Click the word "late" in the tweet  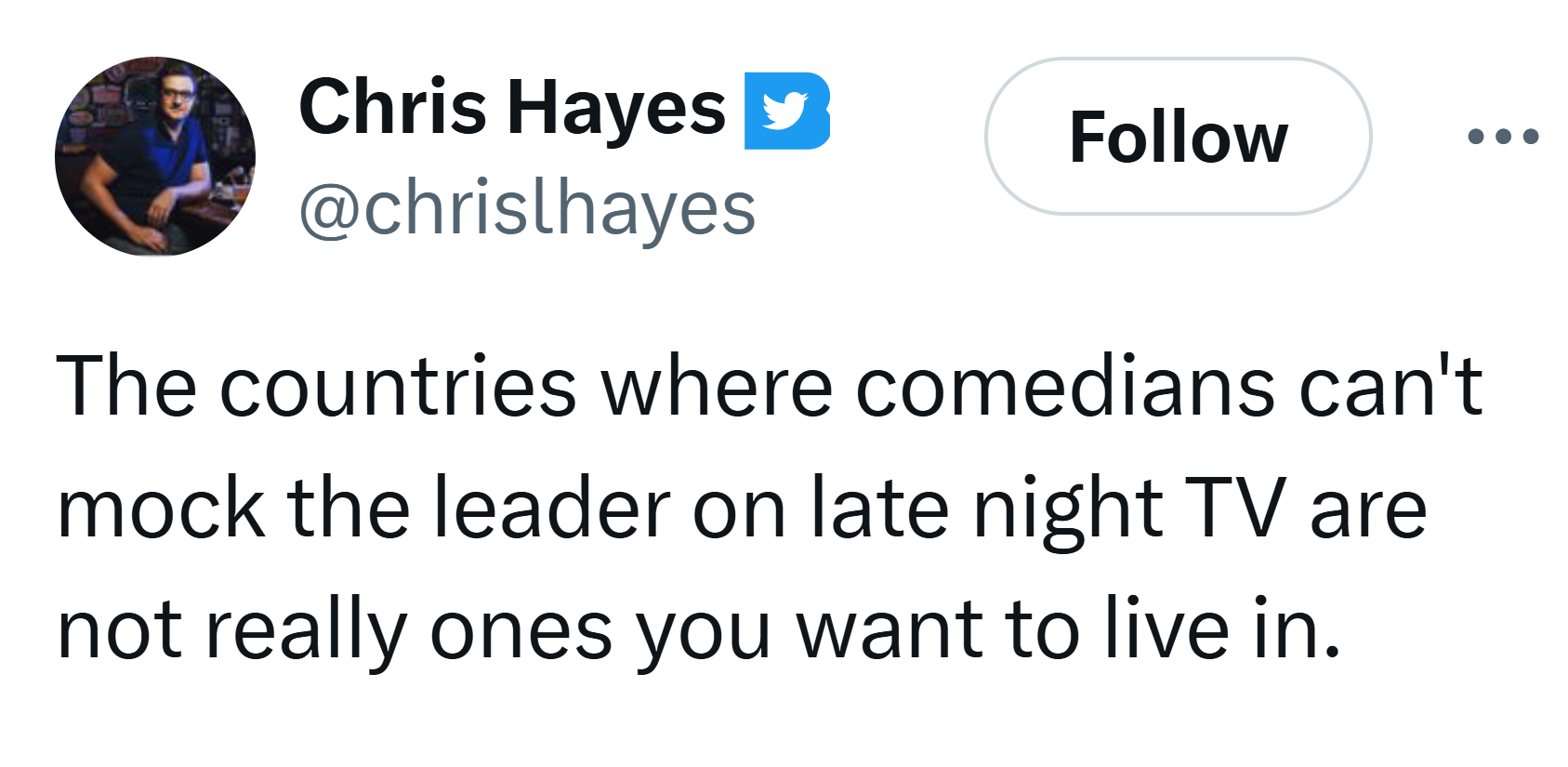click(x=879, y=509)
